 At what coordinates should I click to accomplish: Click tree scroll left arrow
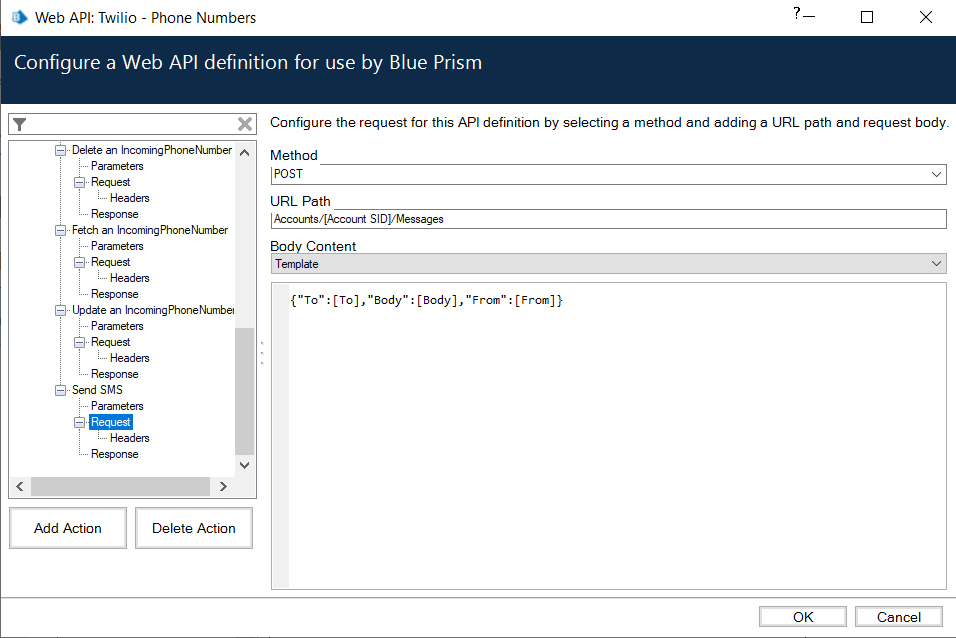20,486
